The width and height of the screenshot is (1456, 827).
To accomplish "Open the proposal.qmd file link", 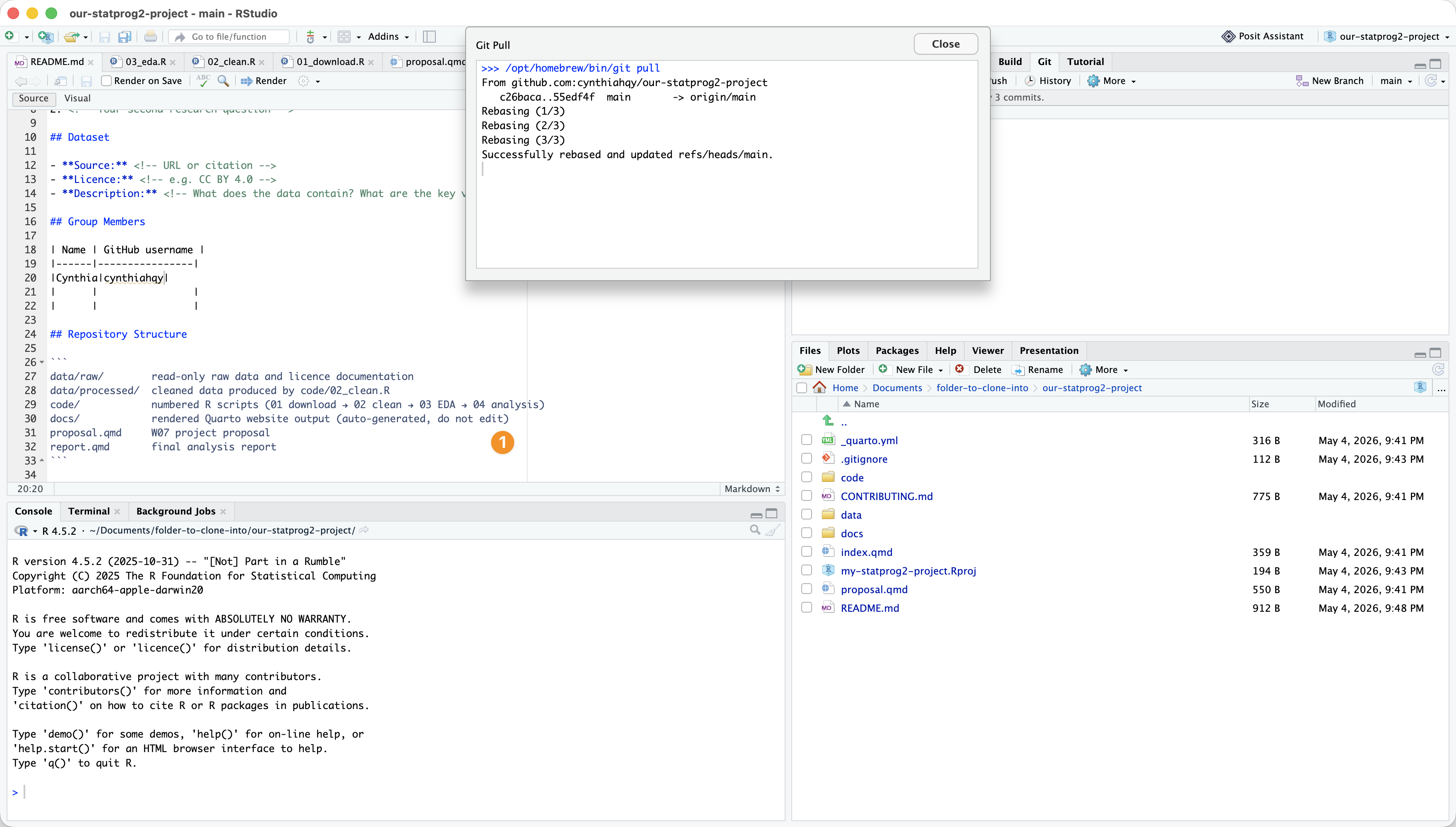I will (x=874, y=589).
